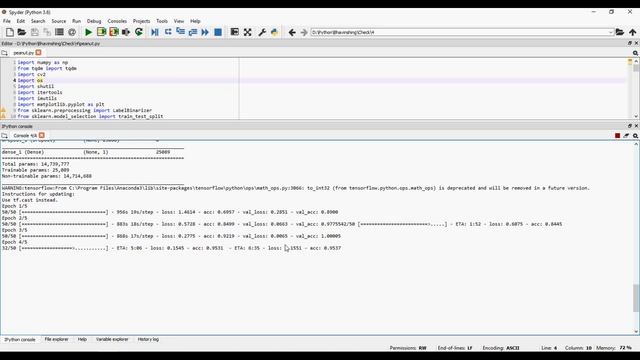
Task: Browse editor tabs icon beside peanut.py
Action: (x=4, y=53)
